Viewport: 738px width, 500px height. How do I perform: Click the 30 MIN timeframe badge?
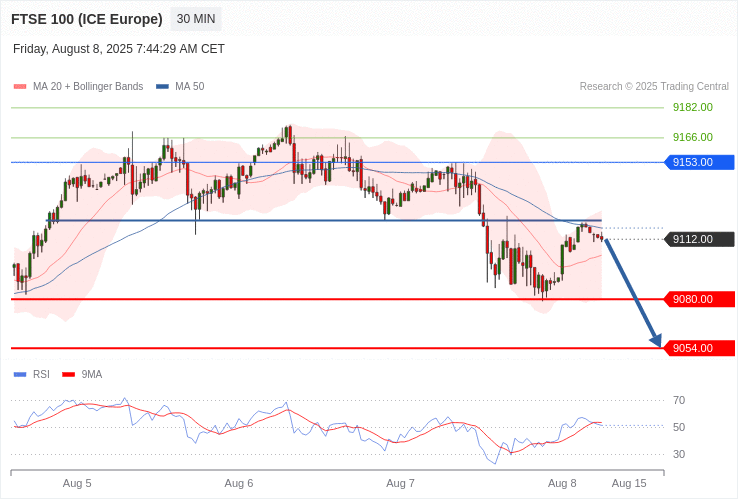pyautogui.click(x=196, y=19)
